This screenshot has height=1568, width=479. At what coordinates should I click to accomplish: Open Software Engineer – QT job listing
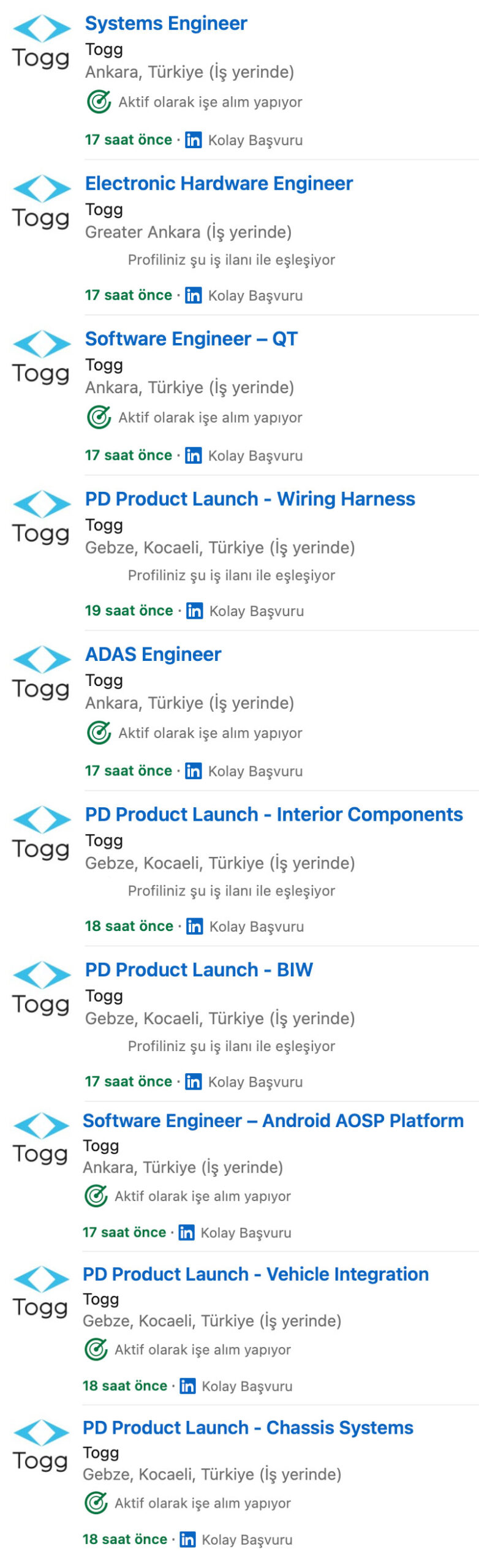[191, 339]
